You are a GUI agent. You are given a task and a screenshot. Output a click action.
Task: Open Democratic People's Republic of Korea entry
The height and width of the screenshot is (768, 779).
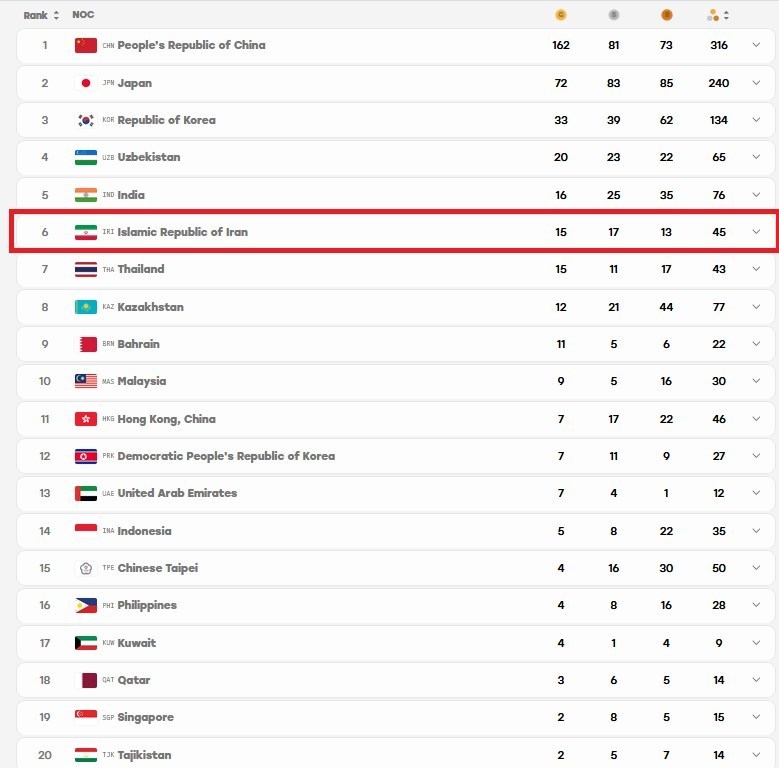pyautogui.click(x=226, y=456)
